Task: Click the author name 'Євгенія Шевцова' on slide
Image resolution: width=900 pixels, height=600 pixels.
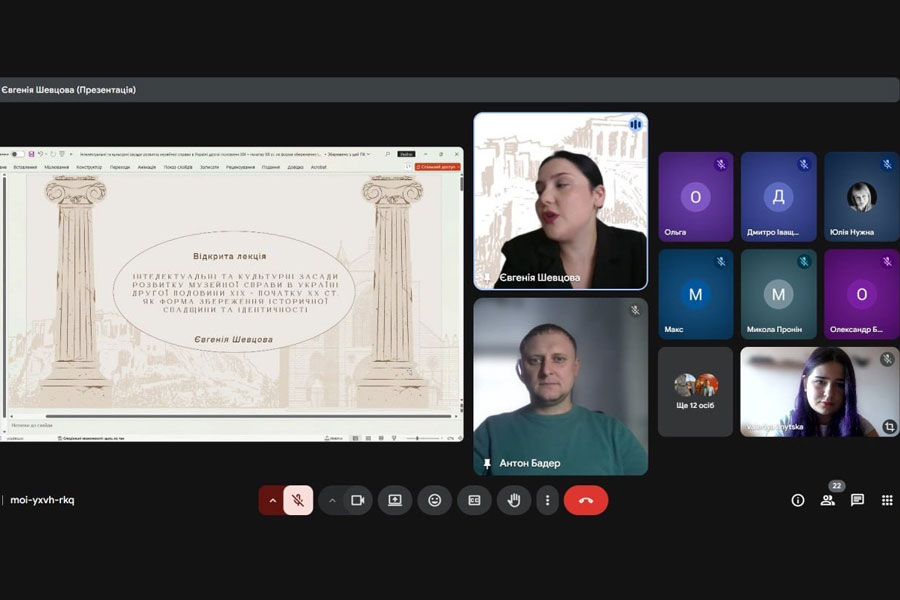Action: [234, 339]
